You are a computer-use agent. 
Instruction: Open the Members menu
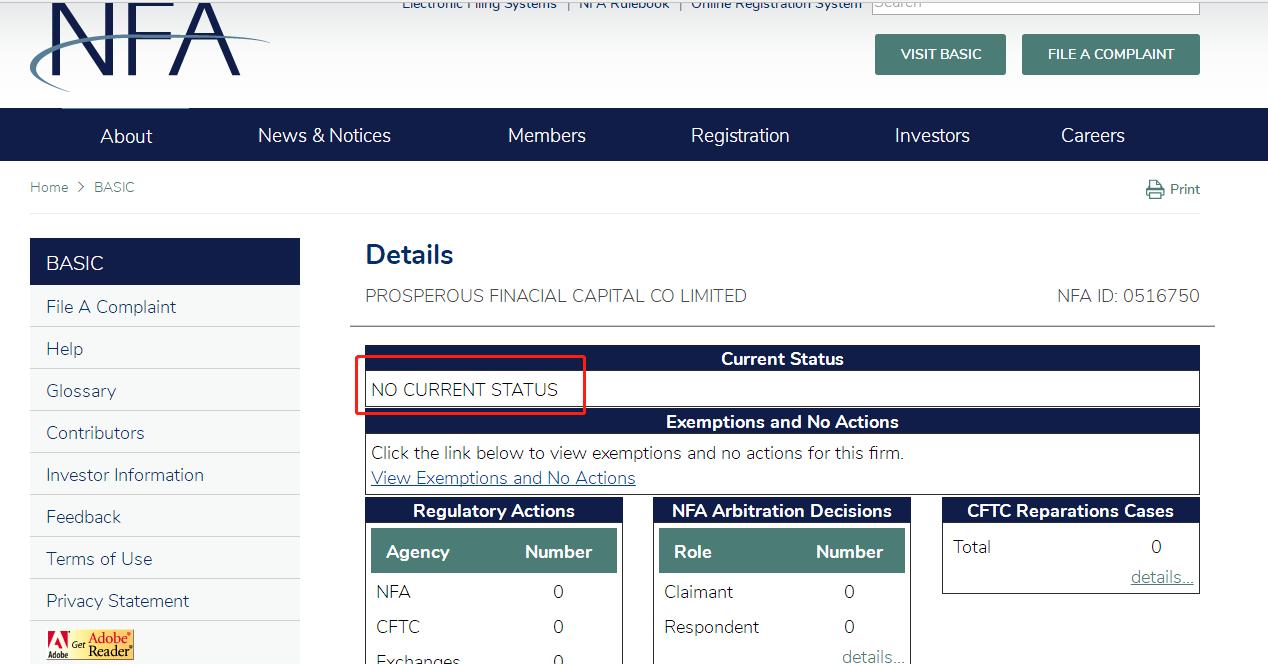coord(547,135)
